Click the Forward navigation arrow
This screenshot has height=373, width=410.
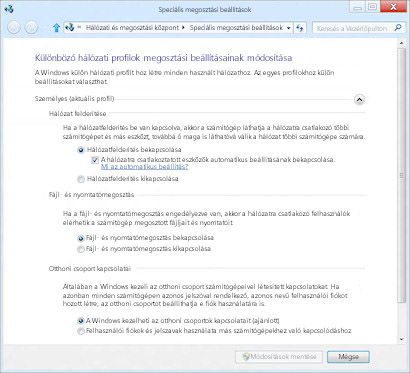31,28
